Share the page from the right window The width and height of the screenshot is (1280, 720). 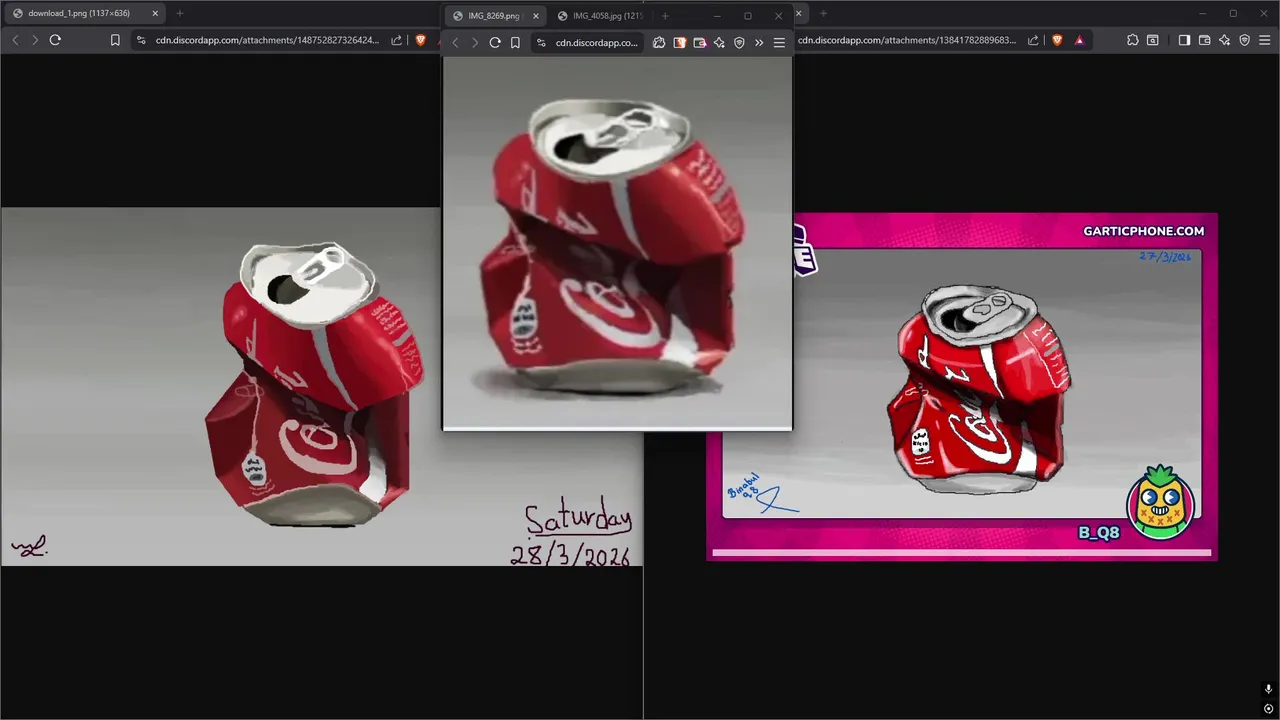(x=1035, y=40)
